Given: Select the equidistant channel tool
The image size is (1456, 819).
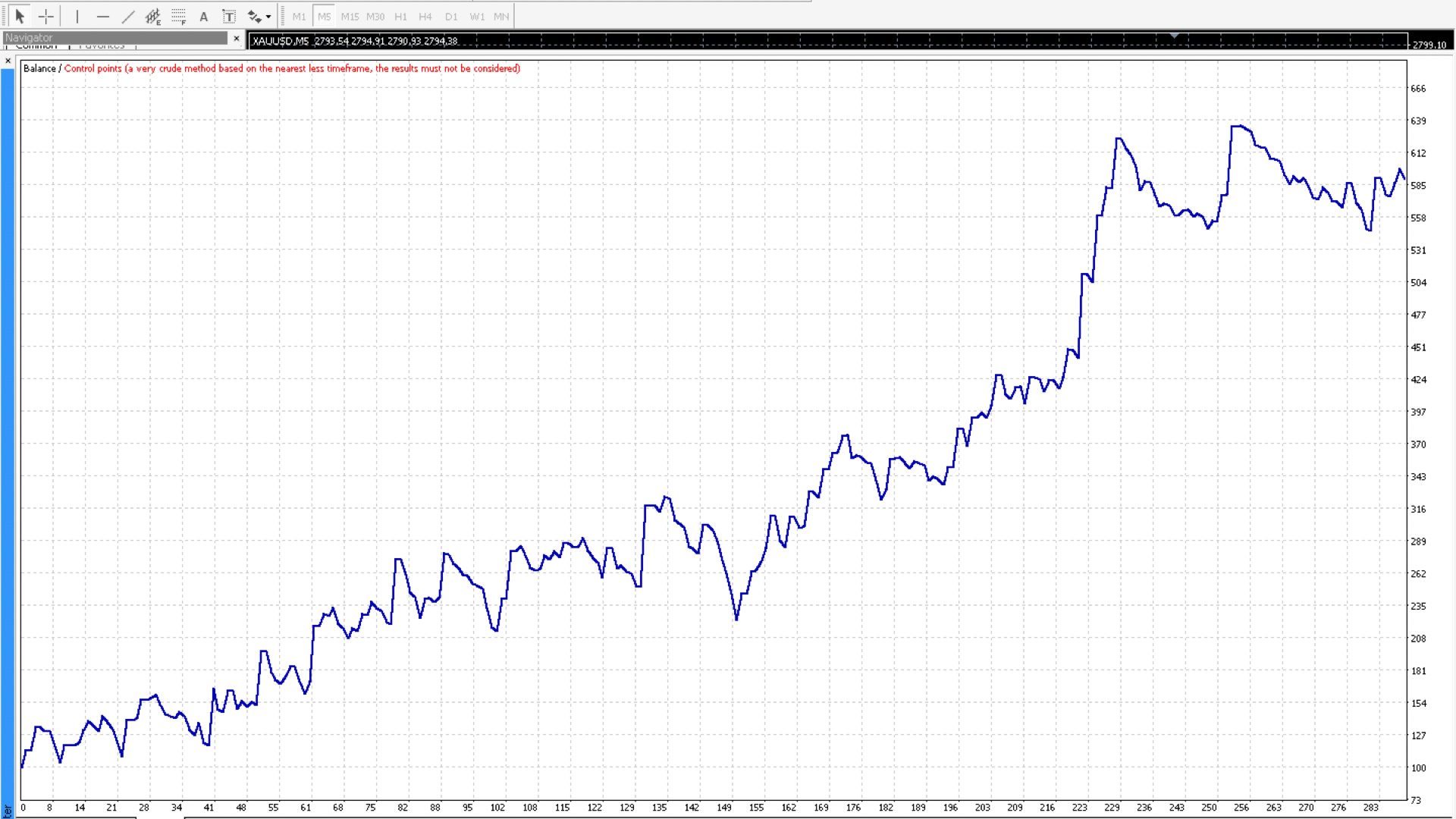Looking at the screenshot, I should (x=153, y=16).
